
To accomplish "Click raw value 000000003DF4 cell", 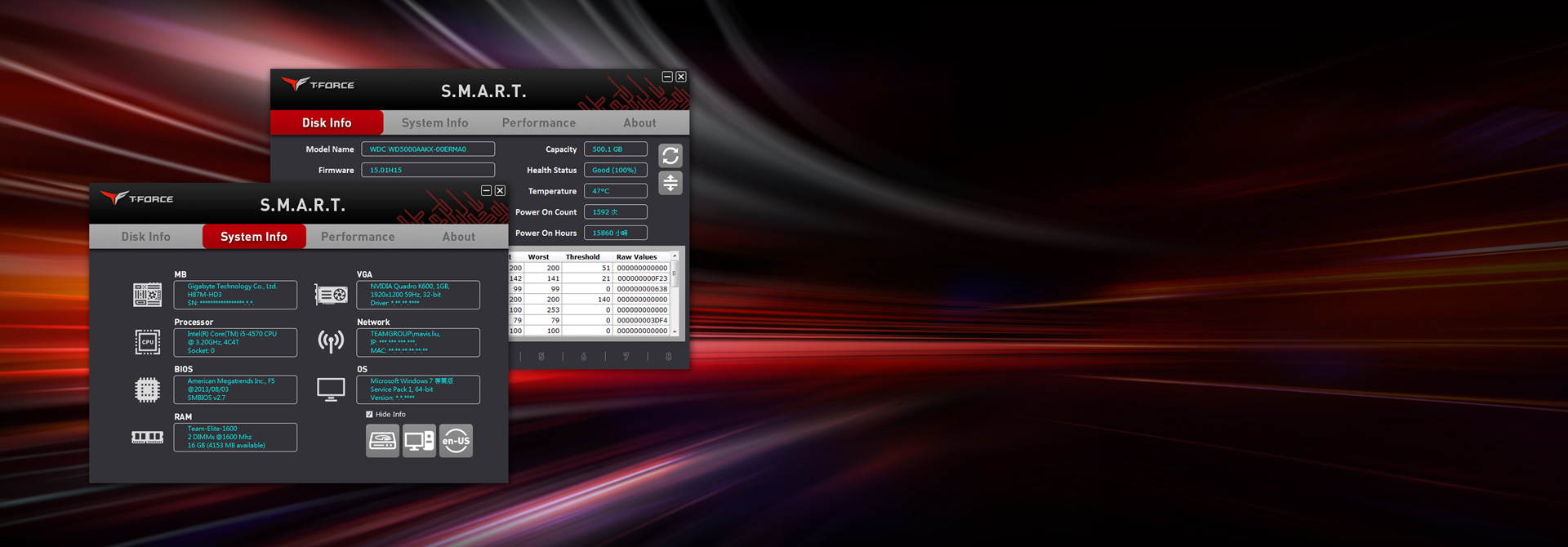I will pyautogui.click(x=642, y=320).
